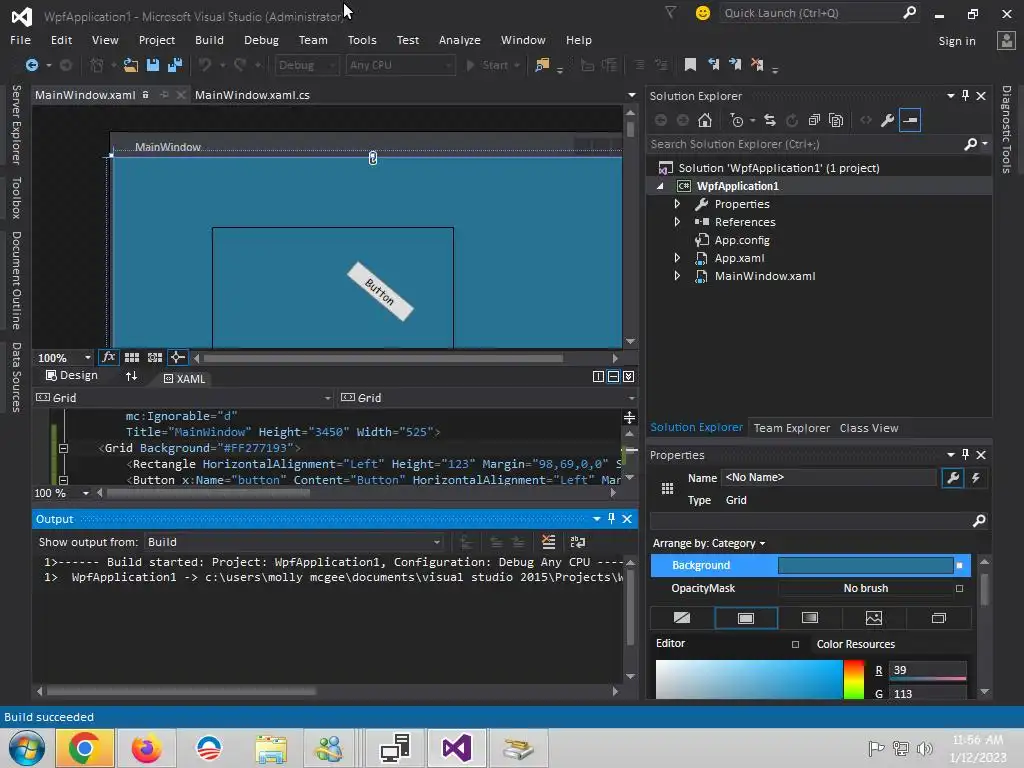This screenshot has width=1024, height=768.
Task: Click the pending changes filter clock icon
Action: point(737,120)
